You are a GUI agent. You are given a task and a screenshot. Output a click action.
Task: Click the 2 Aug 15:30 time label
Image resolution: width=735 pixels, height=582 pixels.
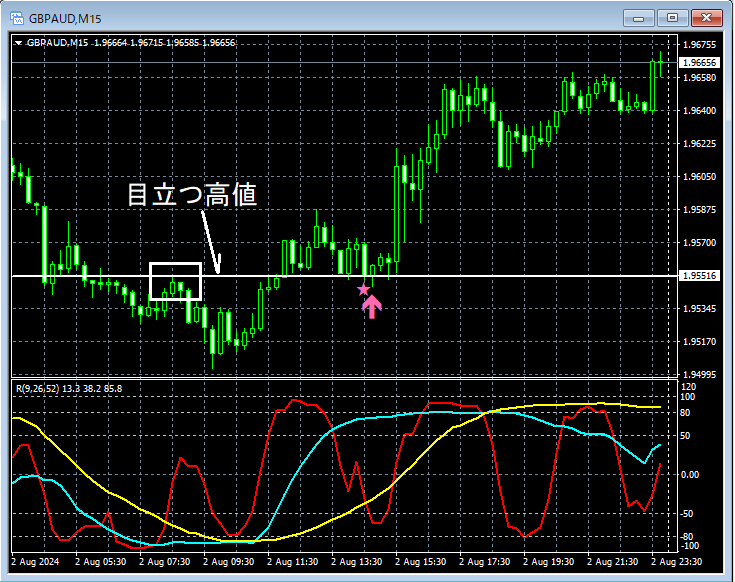[x=420, y=562]
